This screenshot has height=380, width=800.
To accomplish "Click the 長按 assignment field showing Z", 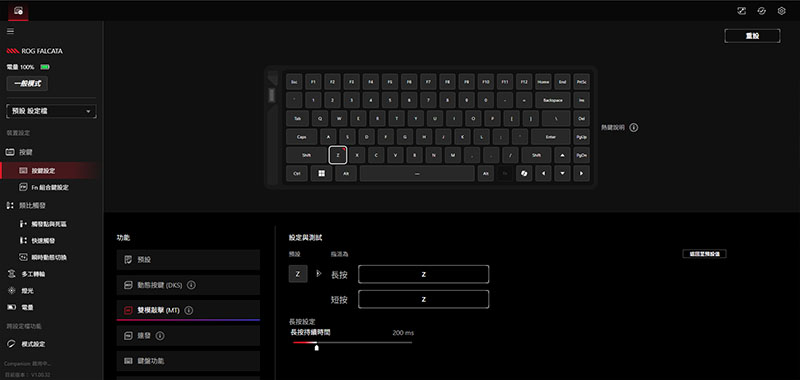I will click(423, 274).
